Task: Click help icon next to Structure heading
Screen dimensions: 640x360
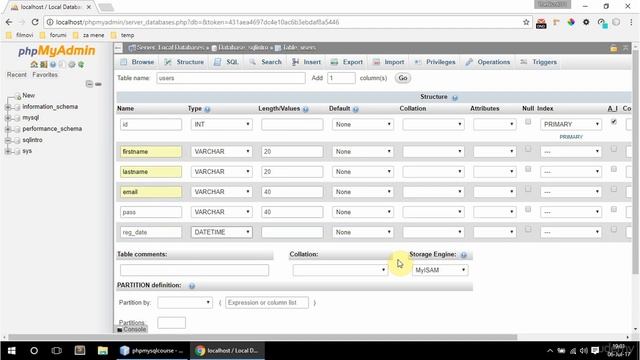Action: point(455,98)
